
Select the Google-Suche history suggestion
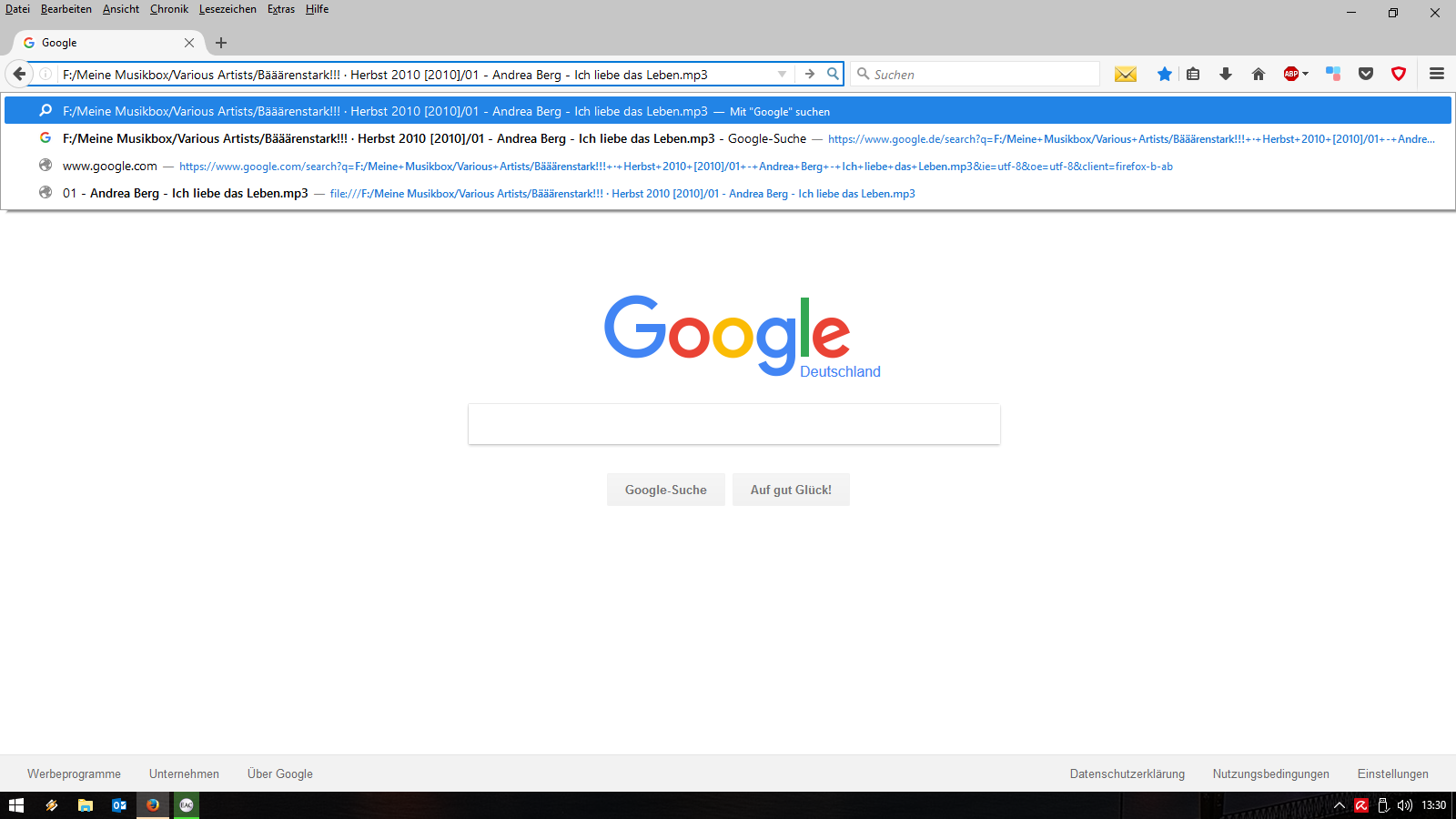pos(728,138)
